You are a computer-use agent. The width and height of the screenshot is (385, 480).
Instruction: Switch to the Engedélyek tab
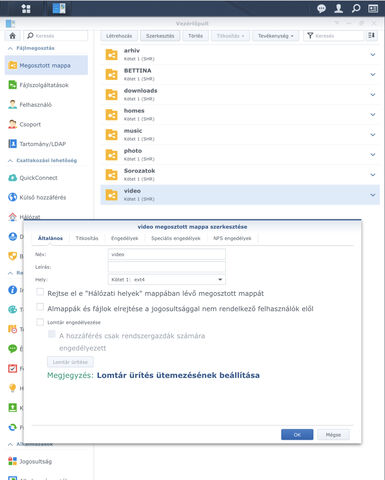124,238
